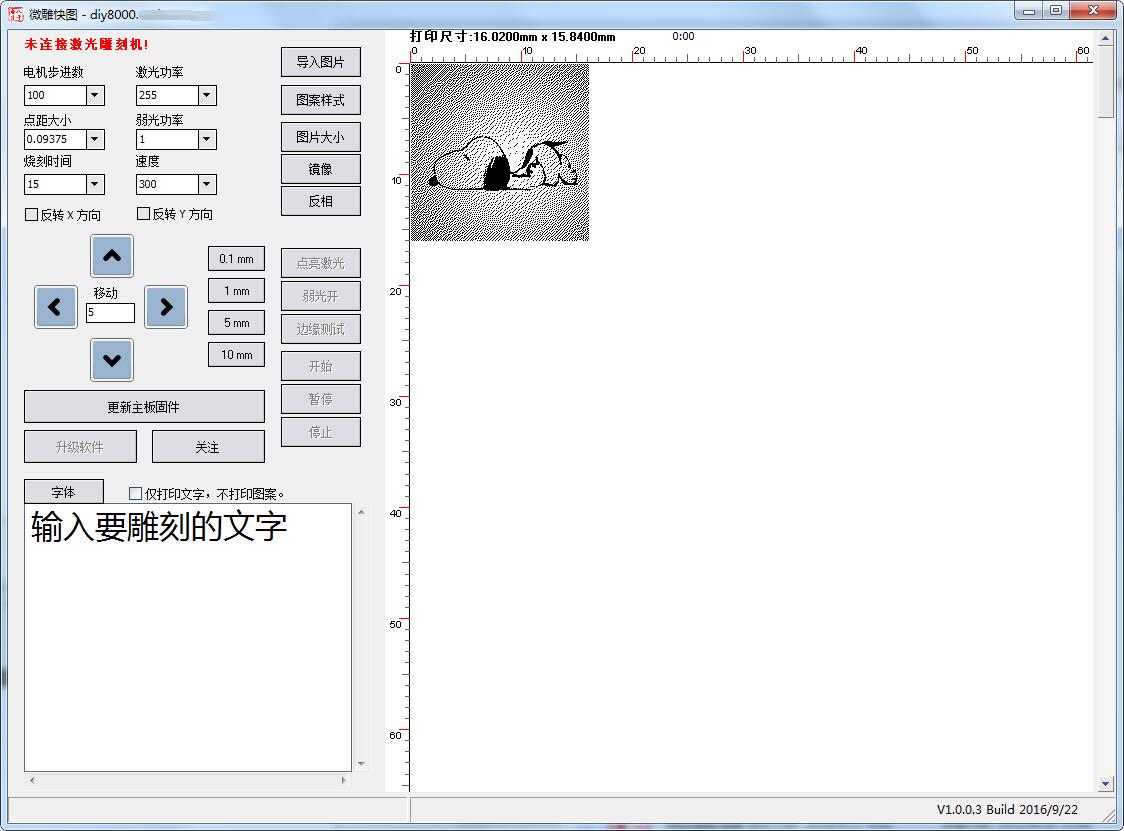The width and height of the screenshot is (1124, 831).
Task: Click the app icon in title bar
Action: (x=15, y=14)
